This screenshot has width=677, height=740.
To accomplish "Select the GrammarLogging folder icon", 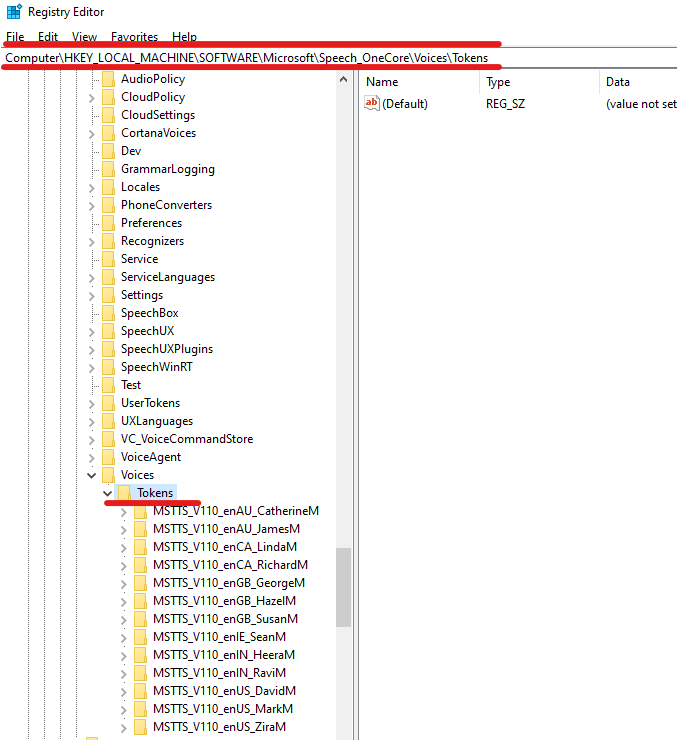I will click(x=109, y=169).
